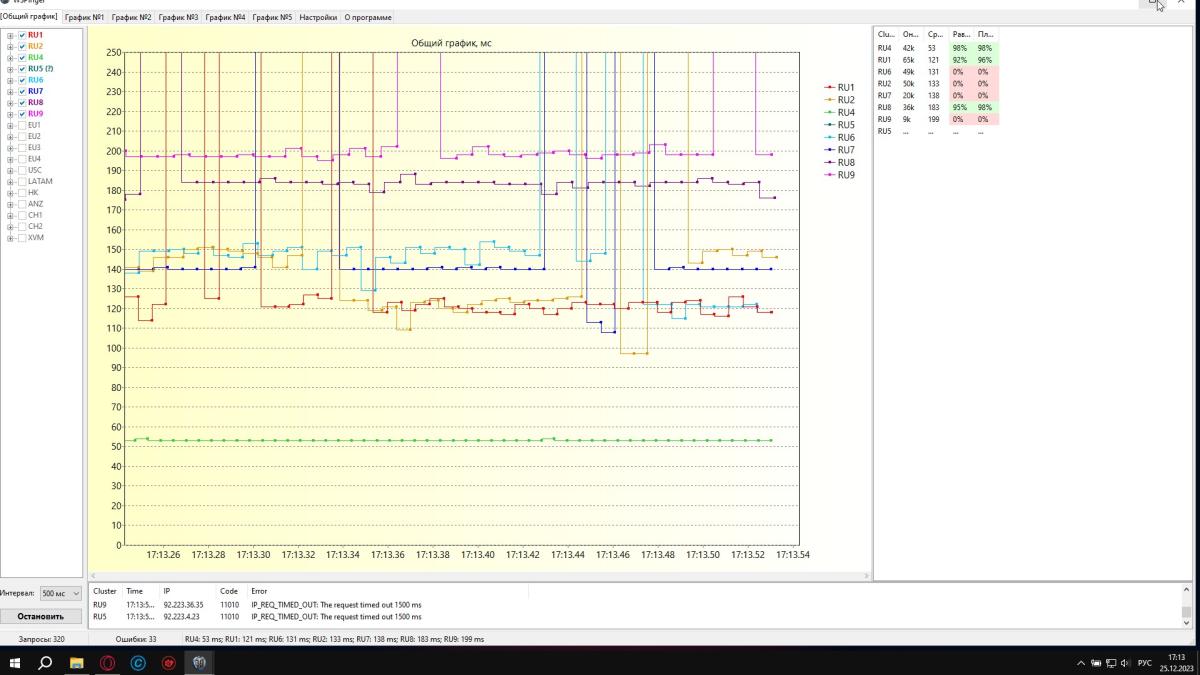Click the blue circular C taskbar icon
Image resolution: width=1200 pixels, height=675 pixels.
[x=138, y=662]
